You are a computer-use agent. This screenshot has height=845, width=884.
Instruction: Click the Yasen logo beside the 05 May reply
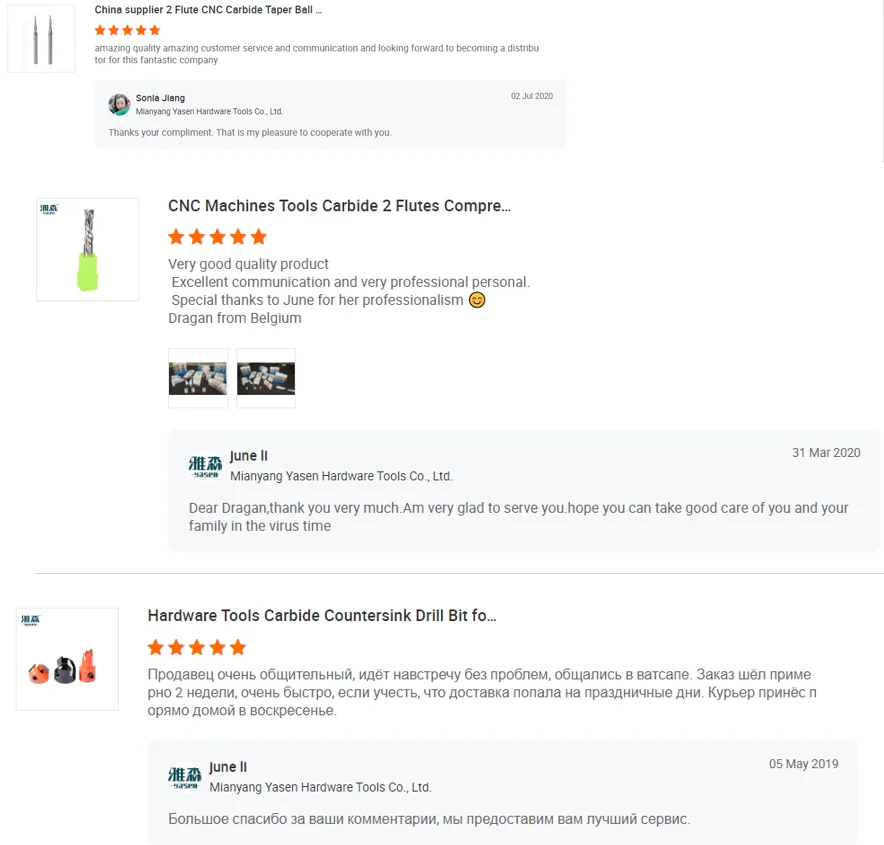click(x=186, y=777)
